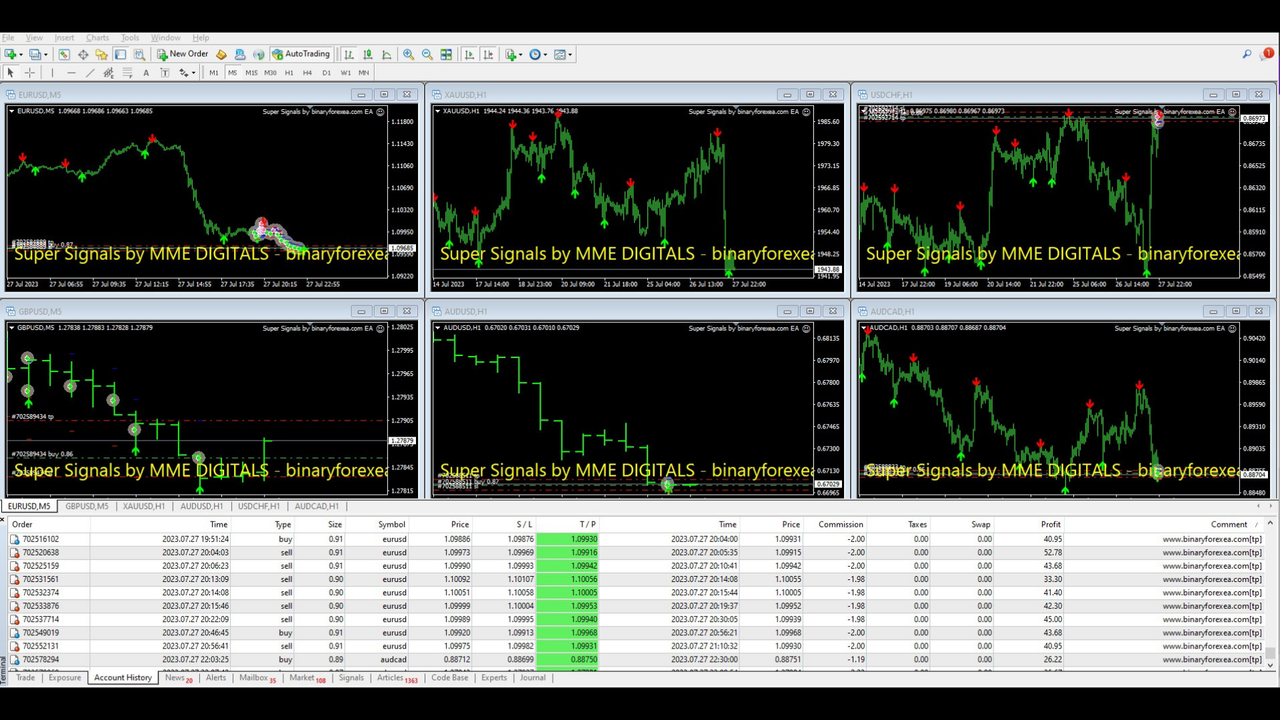Screen dimensions: 1280x720
Task: Click the zoom out magnifier icon
Action: click(x=427, y=54)
